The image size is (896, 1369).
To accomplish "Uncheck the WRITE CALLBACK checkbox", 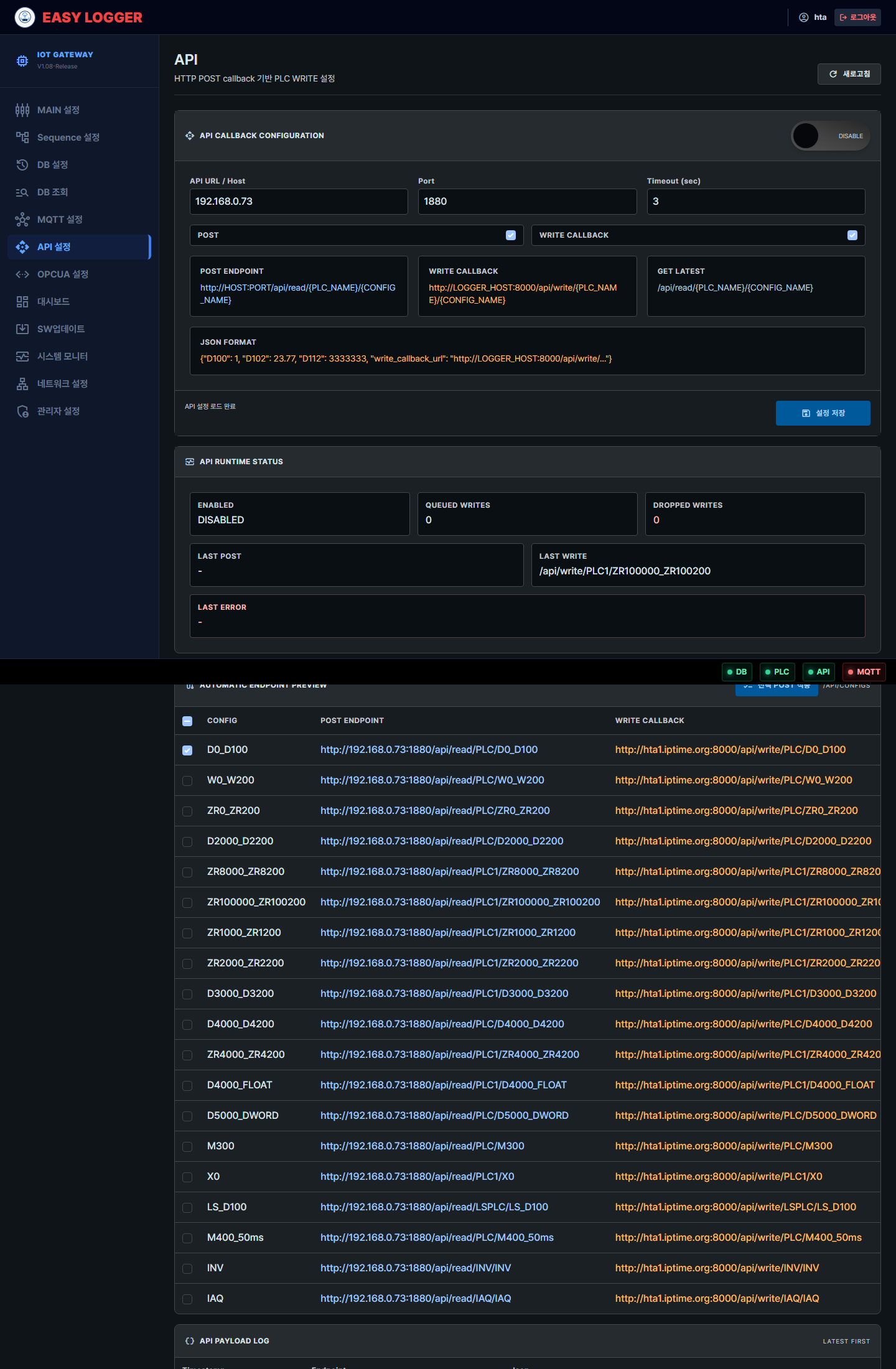I will point(852,235).
